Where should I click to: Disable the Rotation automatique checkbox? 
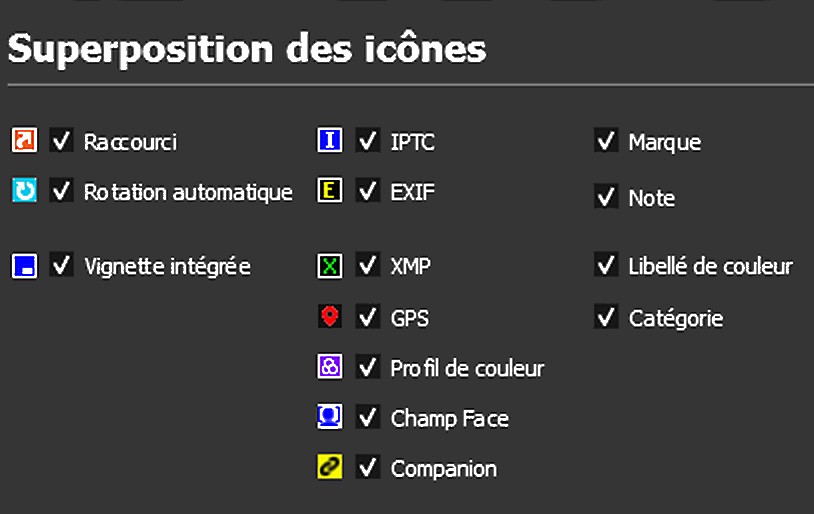(62, 190)
